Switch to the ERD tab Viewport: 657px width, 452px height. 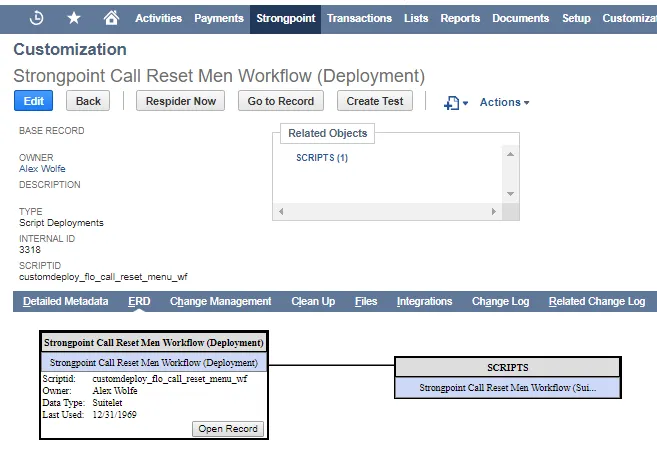139,302
